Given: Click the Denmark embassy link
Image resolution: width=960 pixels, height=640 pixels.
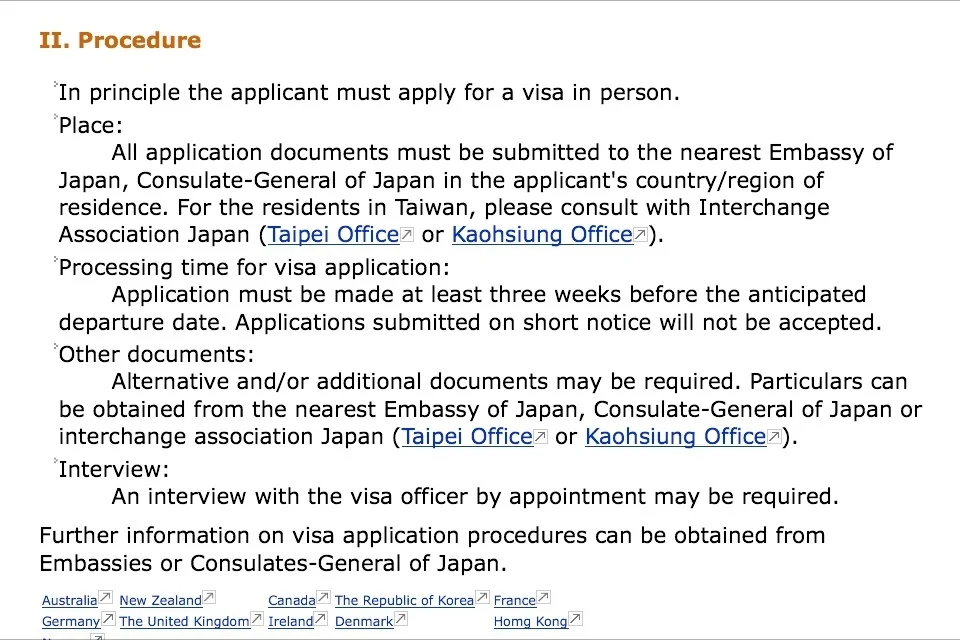Looking at the screenshot, I should pyautogui.click(x=364, y=621).
